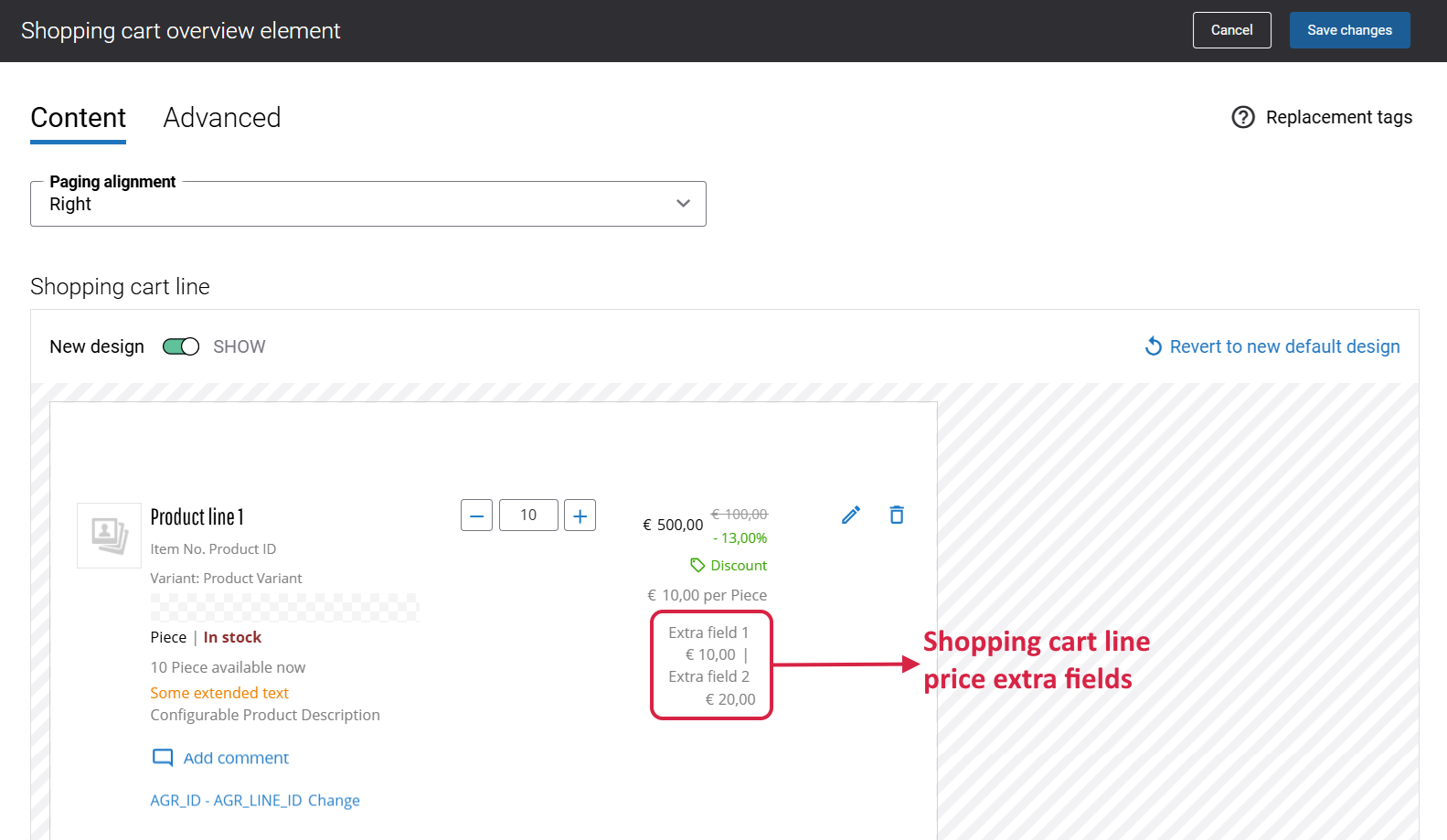Screen dimensions: 1447x840
Task: Click the comment speech bubble icon
Action: (x=163, y=758)
